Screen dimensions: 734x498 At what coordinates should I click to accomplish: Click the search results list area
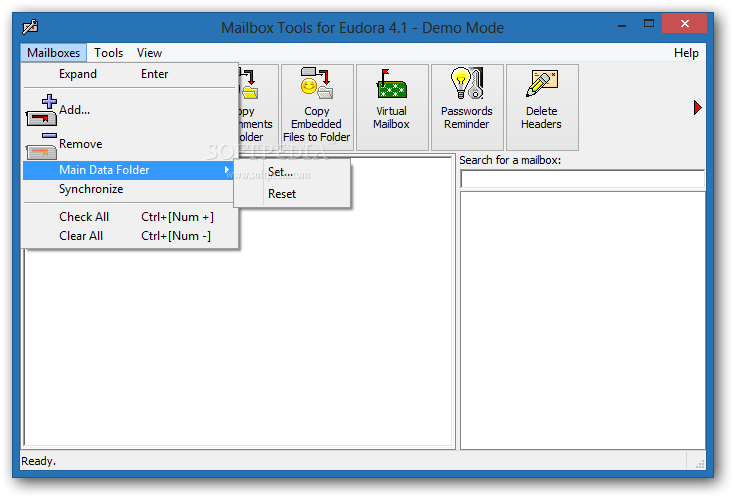pyautogui.click(x=582, y=320)
